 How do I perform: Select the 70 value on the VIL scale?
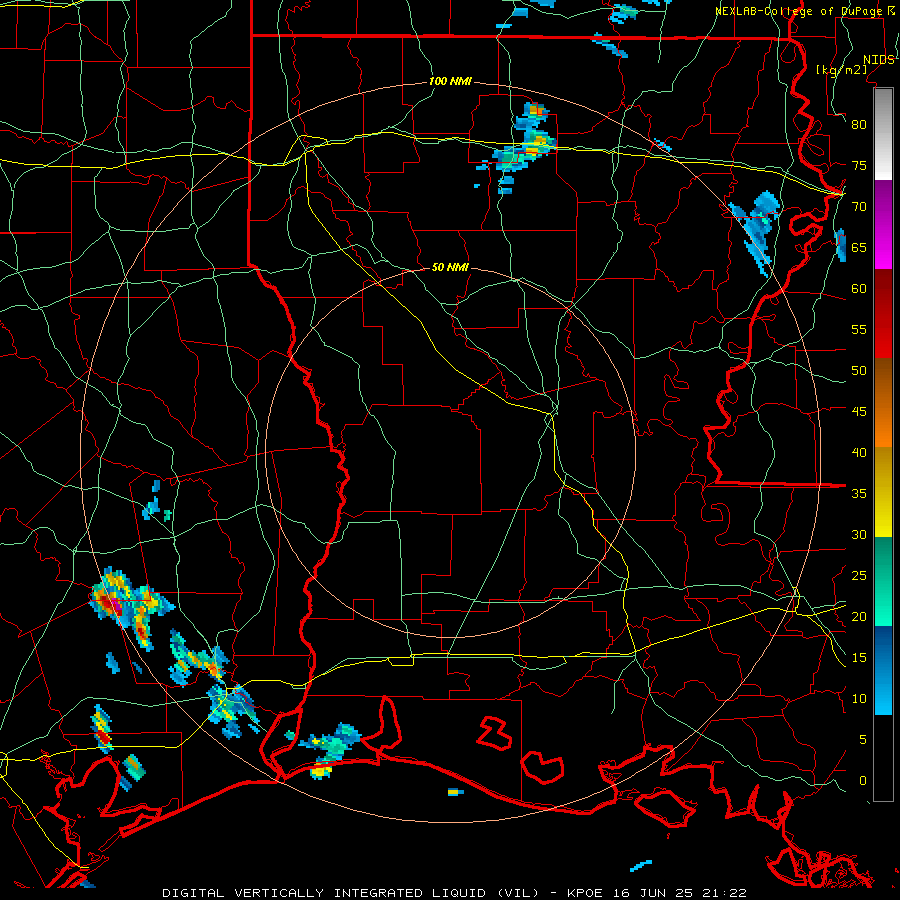click(859, 207)
